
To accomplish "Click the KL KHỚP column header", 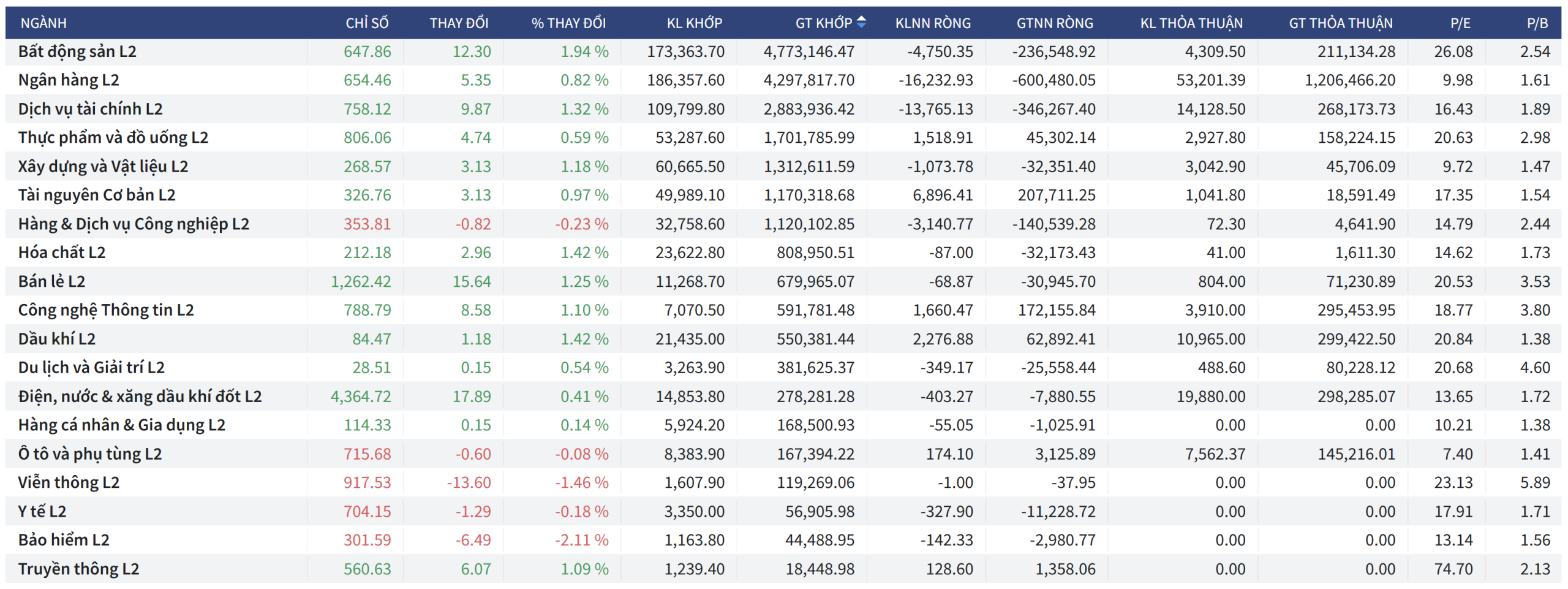I will [694, 23].
